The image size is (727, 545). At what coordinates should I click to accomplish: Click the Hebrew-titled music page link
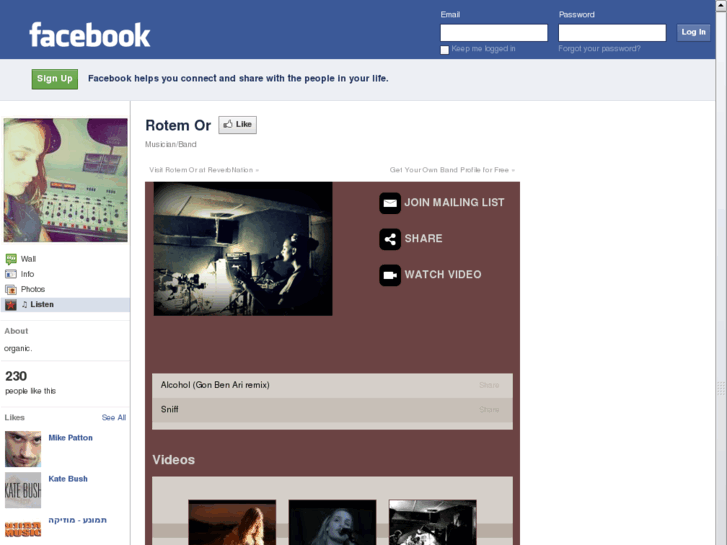point(77,520)
